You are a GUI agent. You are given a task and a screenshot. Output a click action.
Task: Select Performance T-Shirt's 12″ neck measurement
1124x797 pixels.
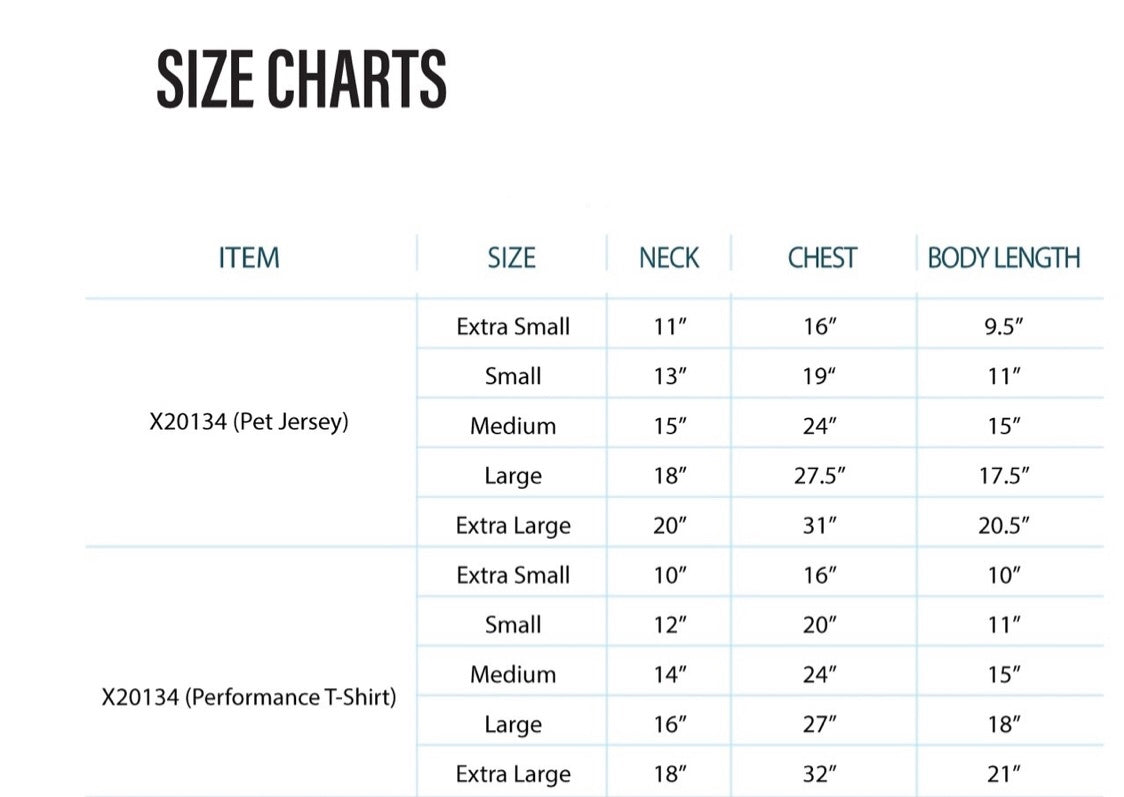point(670,625)
